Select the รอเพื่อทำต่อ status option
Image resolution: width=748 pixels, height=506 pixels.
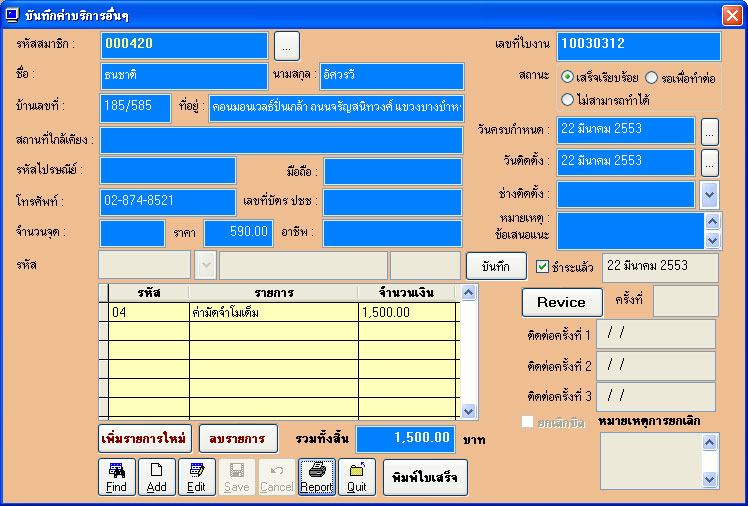pyautogui.click(x=652, y=77)
